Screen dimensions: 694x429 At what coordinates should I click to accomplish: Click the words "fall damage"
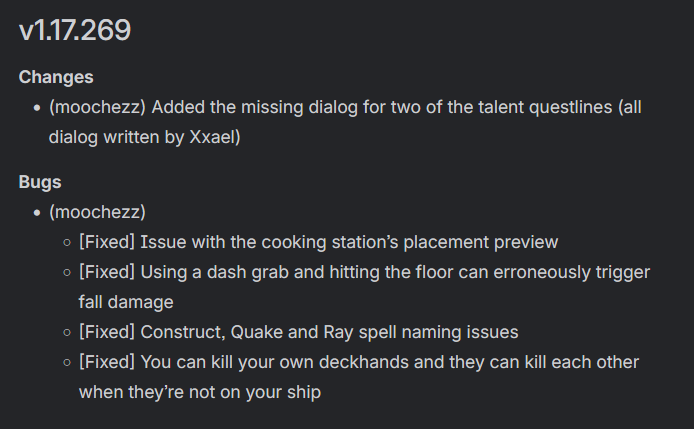pos(126,302)
